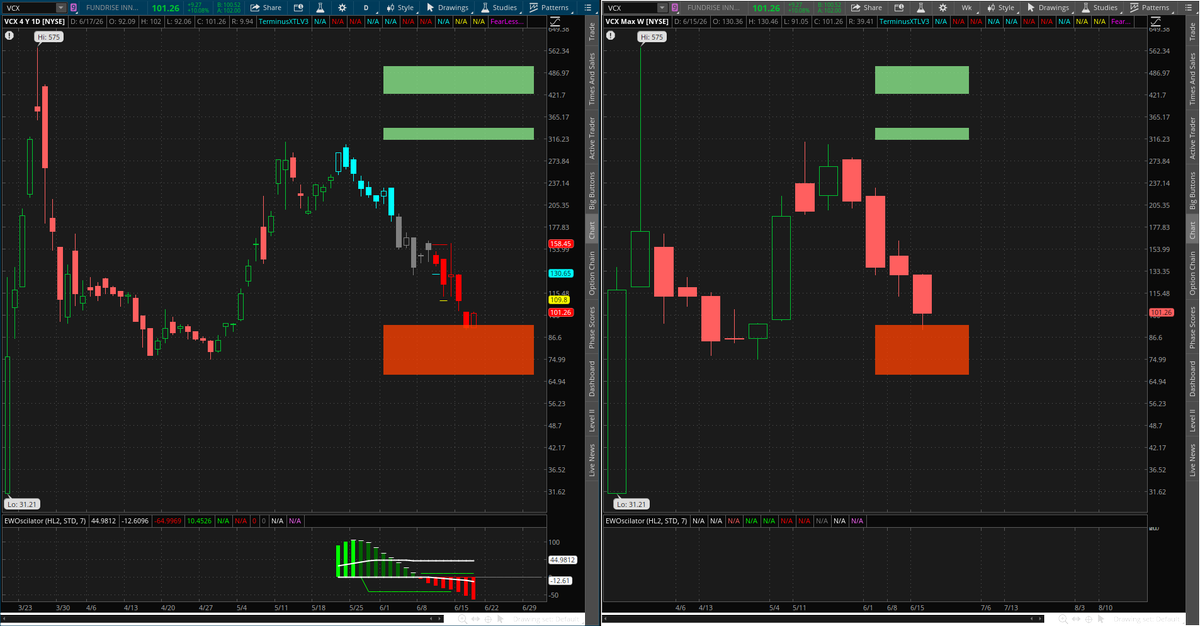Viewport: 1200px width, 626px height.
Task: Select the orange rectangle drawing in the left chart
Action: tap(458, 349)
